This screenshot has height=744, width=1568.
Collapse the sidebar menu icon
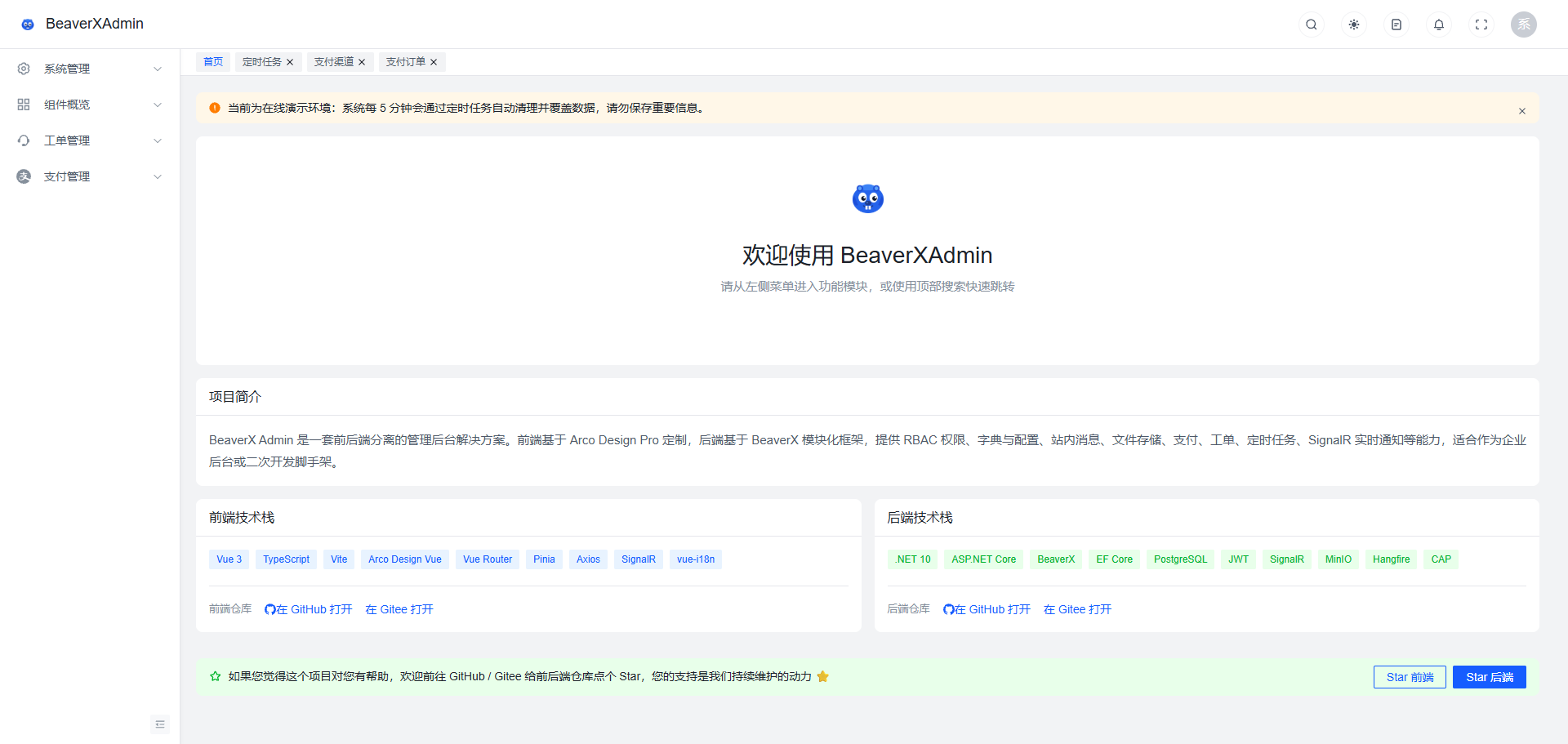click(160, 724)
